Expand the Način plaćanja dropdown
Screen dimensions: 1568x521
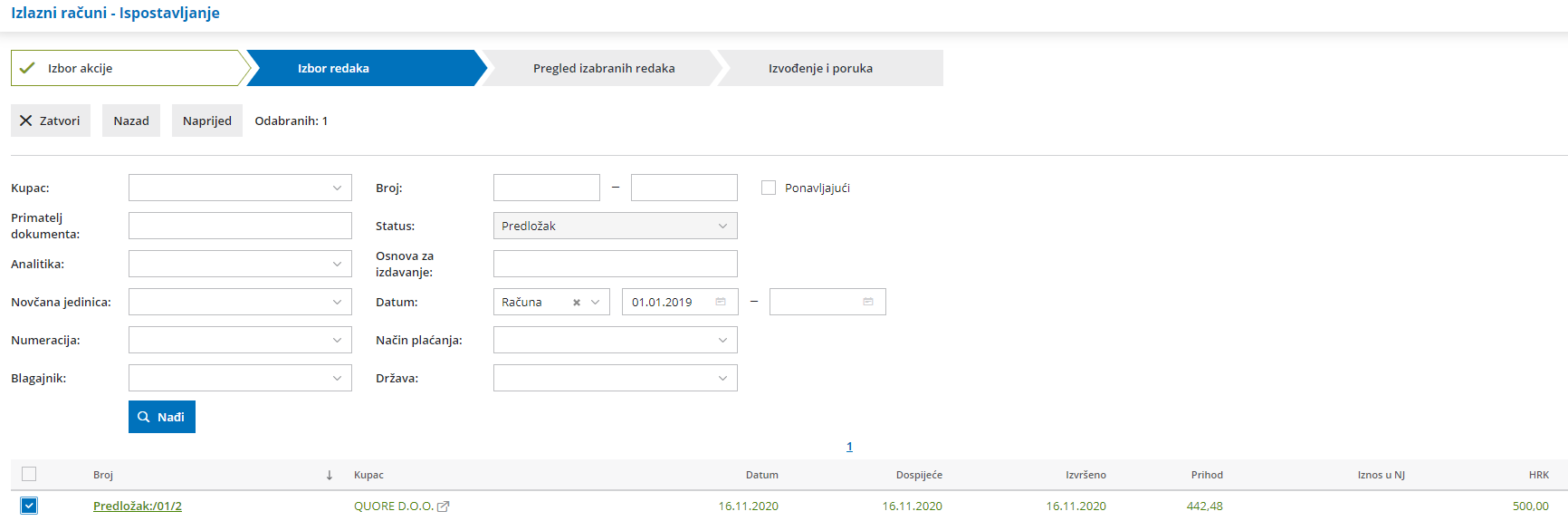click(616, 340)
